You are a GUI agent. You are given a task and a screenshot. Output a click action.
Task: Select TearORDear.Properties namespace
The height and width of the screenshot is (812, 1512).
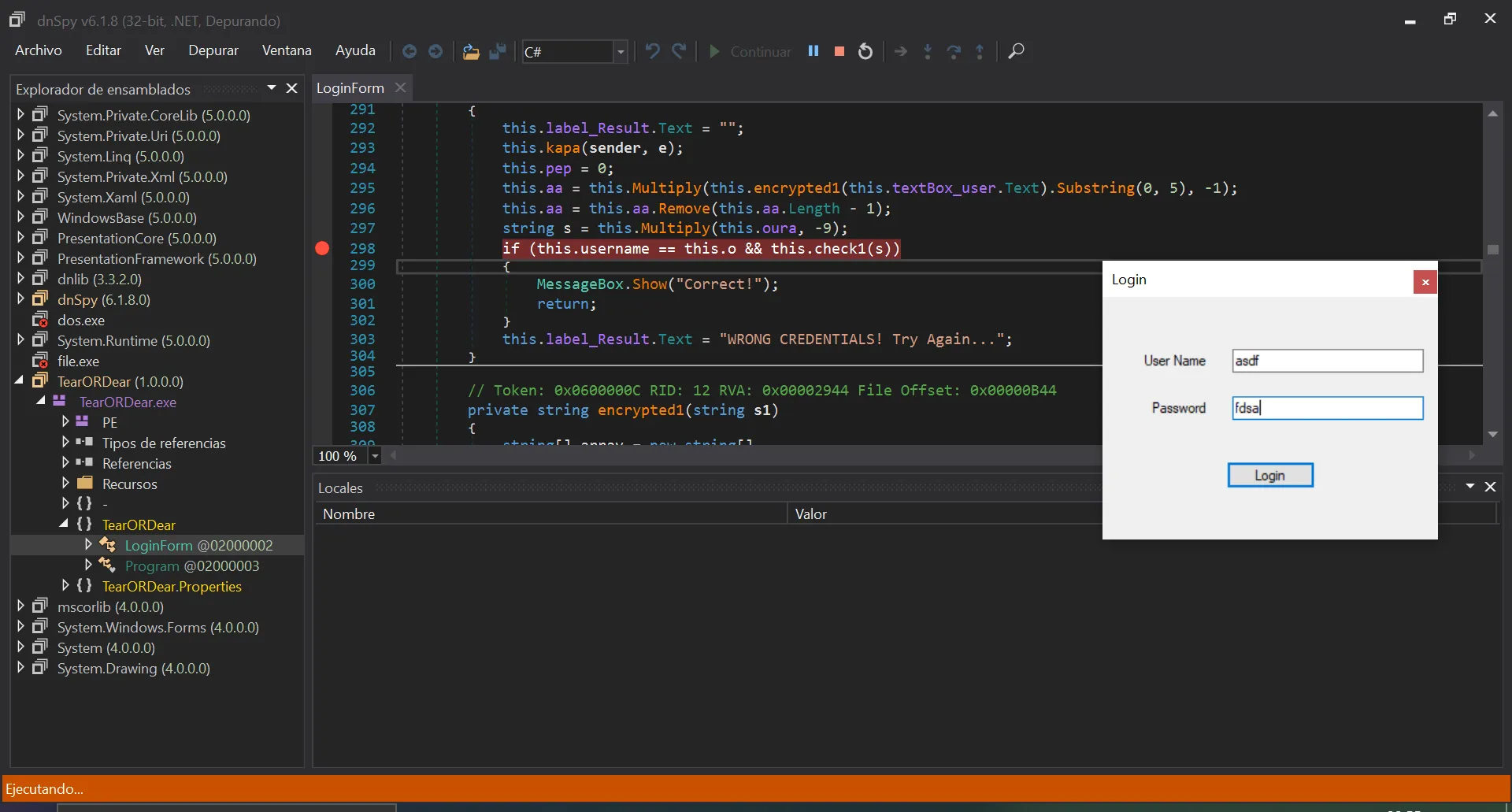coord(172,587)
